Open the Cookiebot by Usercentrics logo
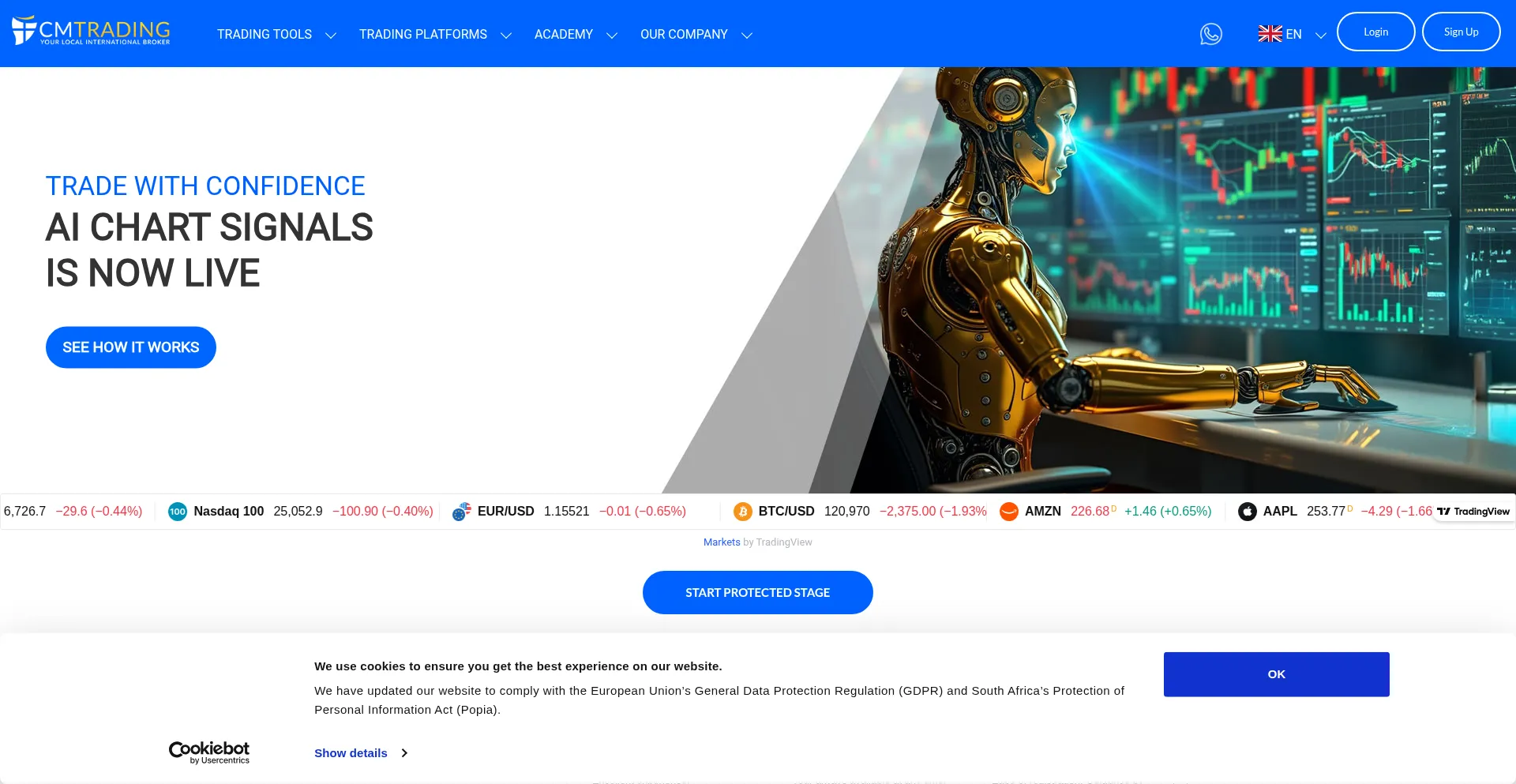Viewport: 1516px width, 784px height. (x=209, y=752)
